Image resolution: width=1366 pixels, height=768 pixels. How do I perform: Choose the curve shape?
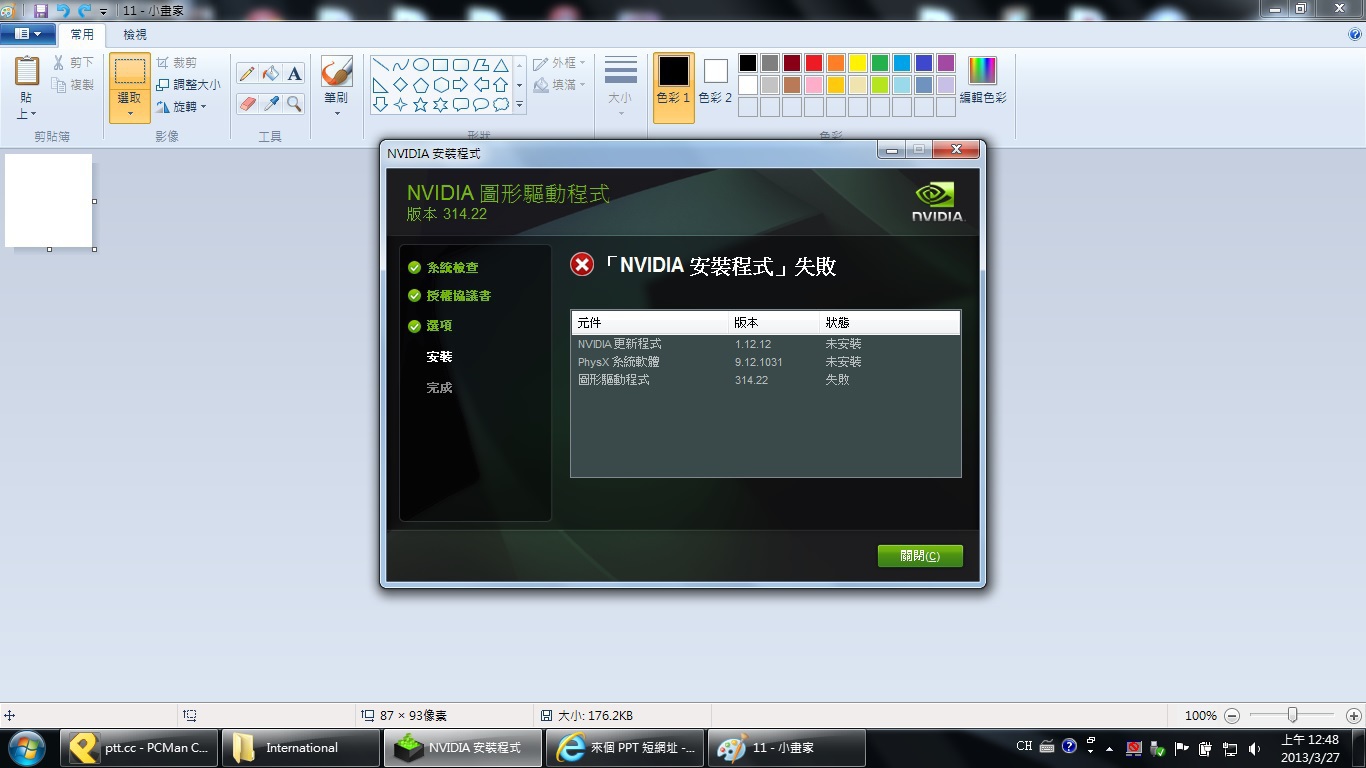401,65
